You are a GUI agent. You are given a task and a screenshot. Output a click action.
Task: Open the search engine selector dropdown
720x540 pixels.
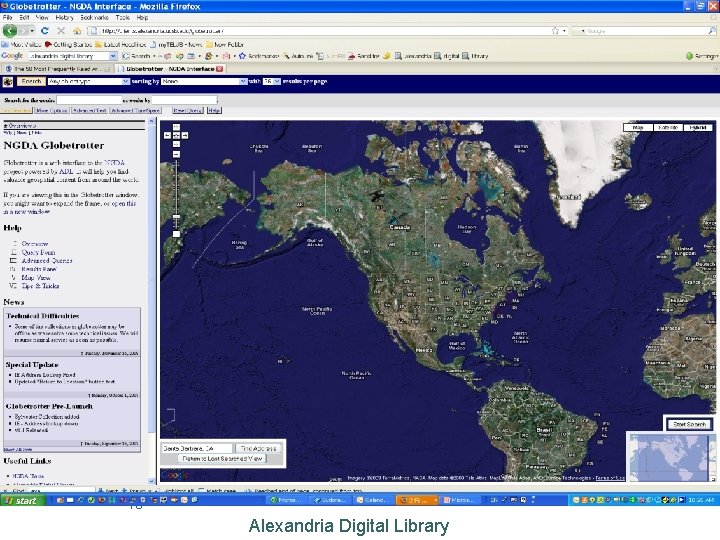click(x=582, y=31)
